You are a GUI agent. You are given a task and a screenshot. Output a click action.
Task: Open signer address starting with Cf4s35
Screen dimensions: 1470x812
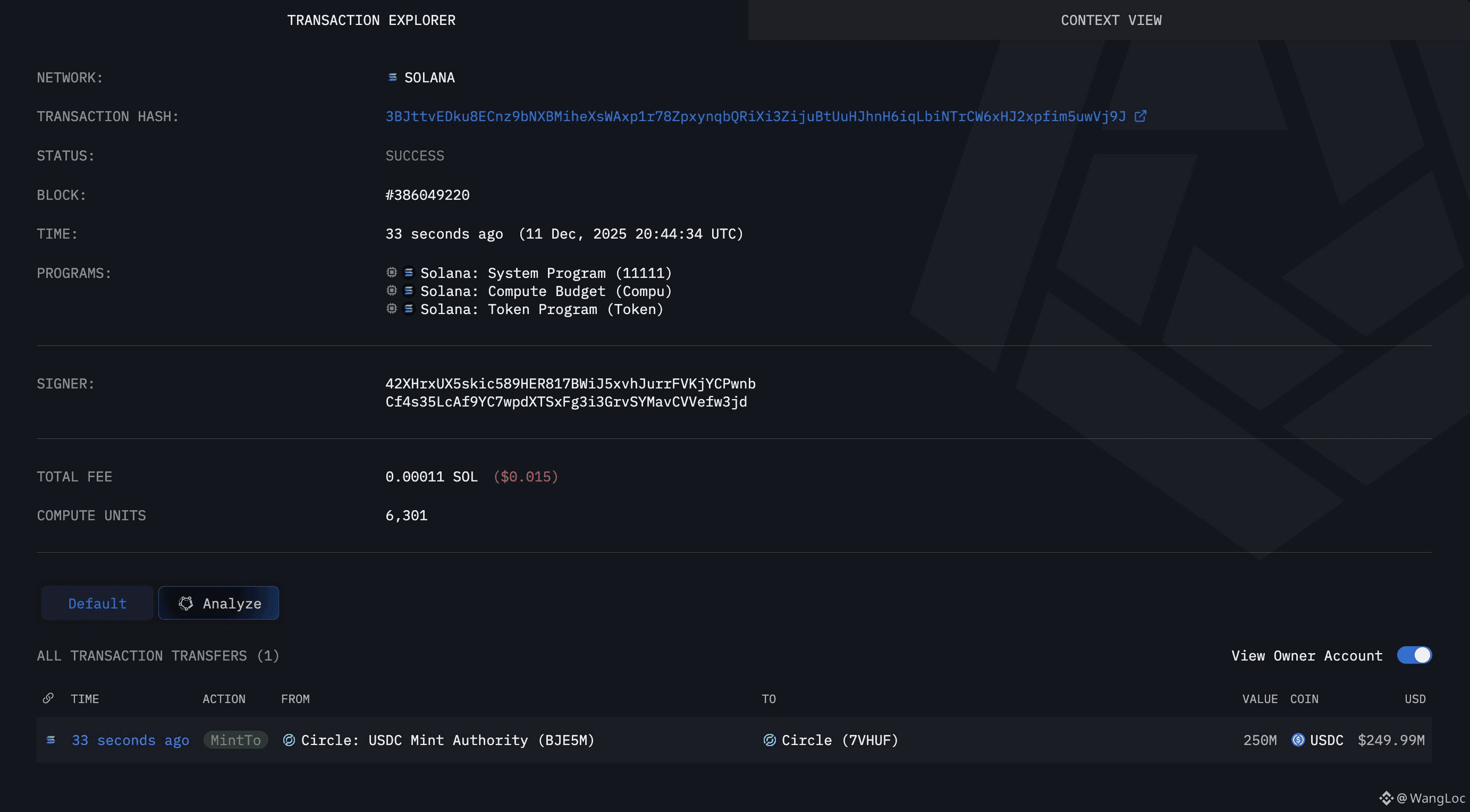[565, 402]
